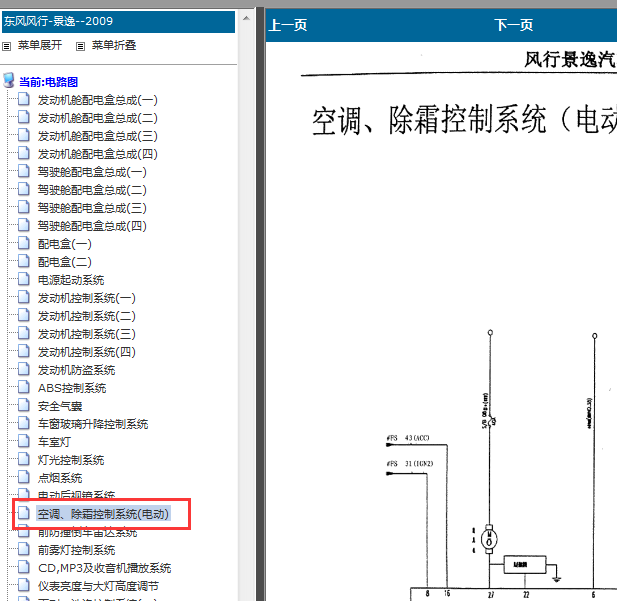Click page icon beside 驾驶舱配电盒总成(一)
This screenshot has width=617, height=601.
pos(24,171)
